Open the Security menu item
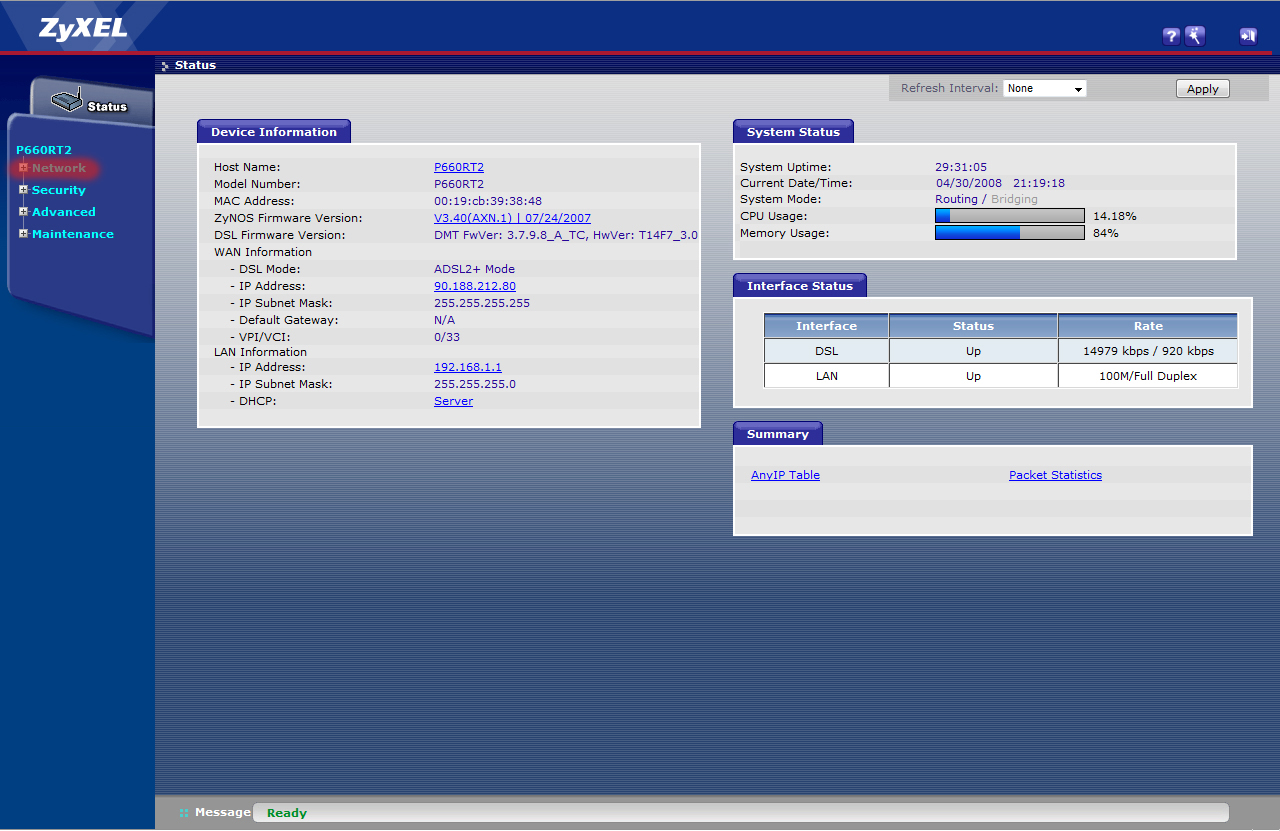The height and width of the screenshot is (831, 1280). click(59, 190)
